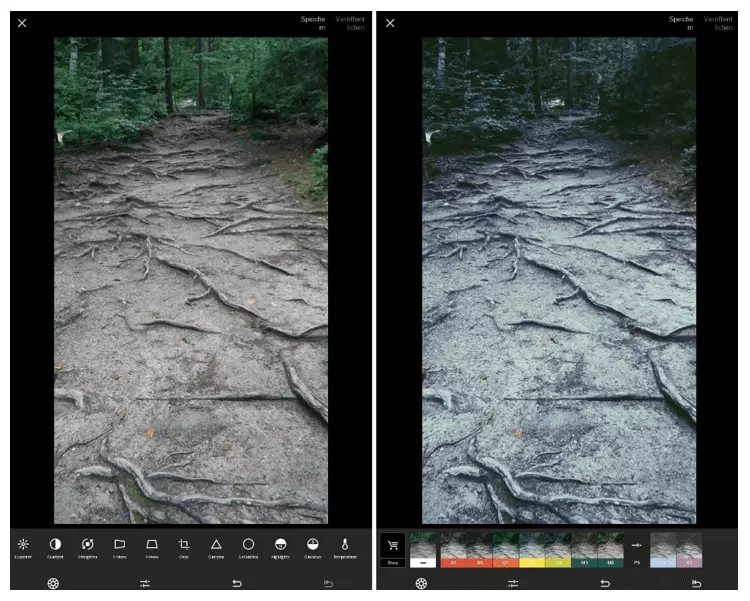Pick the Saturation adjustment tool
The image size is (750, 601).
click(x=248, y=547)
